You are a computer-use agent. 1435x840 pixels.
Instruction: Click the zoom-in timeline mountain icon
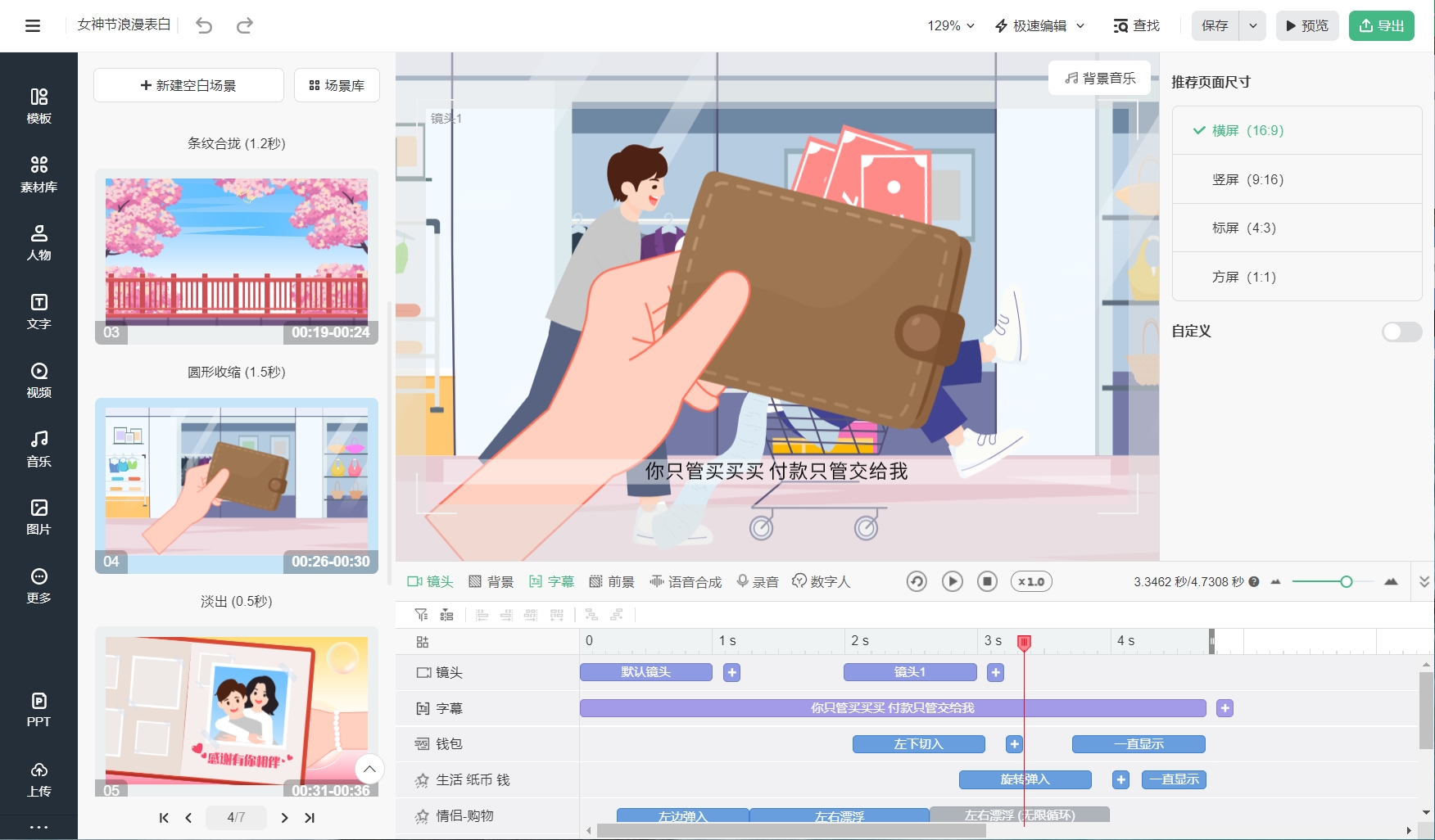(x=1391, y=581)
